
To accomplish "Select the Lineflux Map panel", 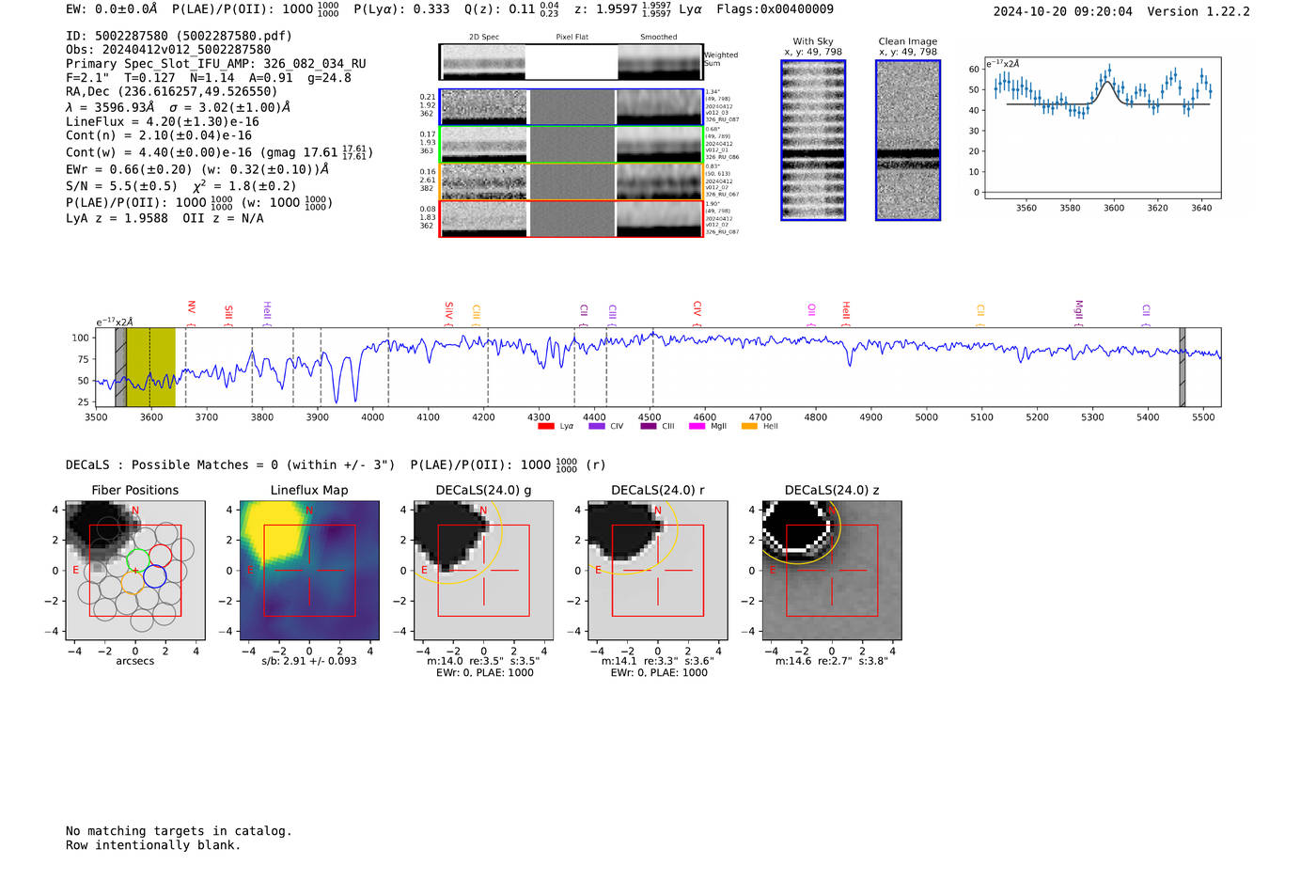I will (x=309, y=570).
